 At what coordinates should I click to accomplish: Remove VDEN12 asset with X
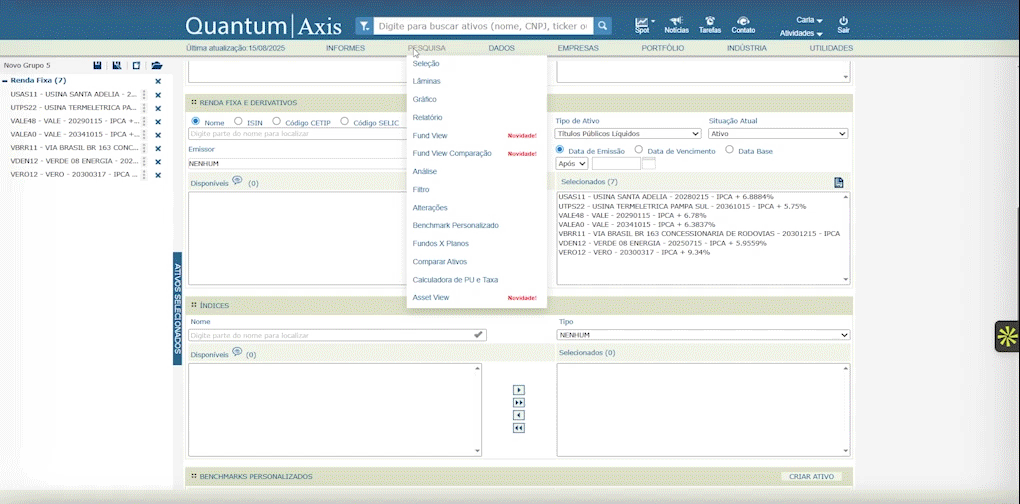point(158,162)
